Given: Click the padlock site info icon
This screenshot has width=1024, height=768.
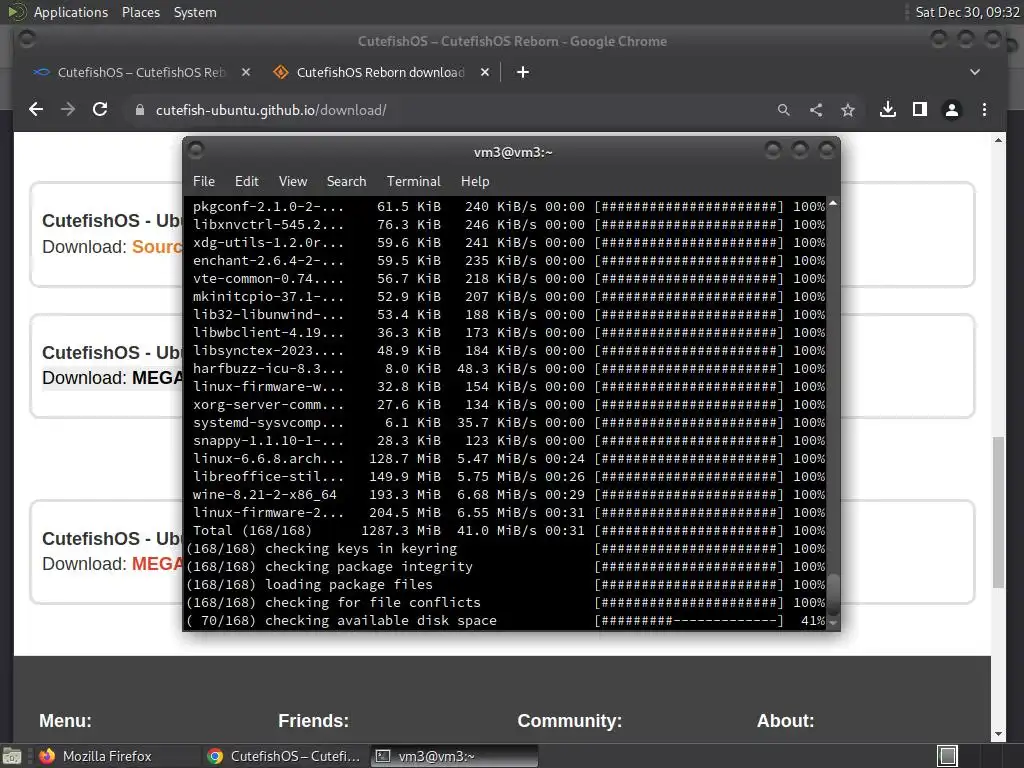Looking at the screenshot, I should [139, 110].
